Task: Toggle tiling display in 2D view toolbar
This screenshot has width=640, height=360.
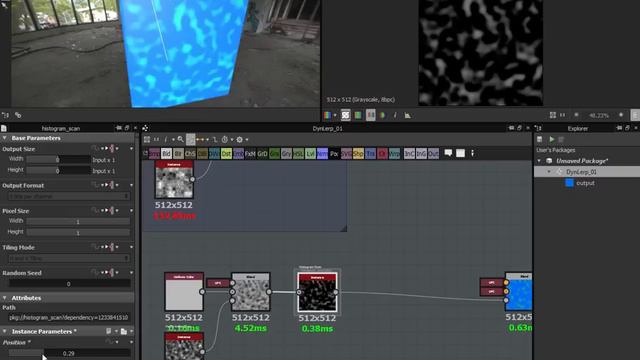Action: tap(346, 116)
